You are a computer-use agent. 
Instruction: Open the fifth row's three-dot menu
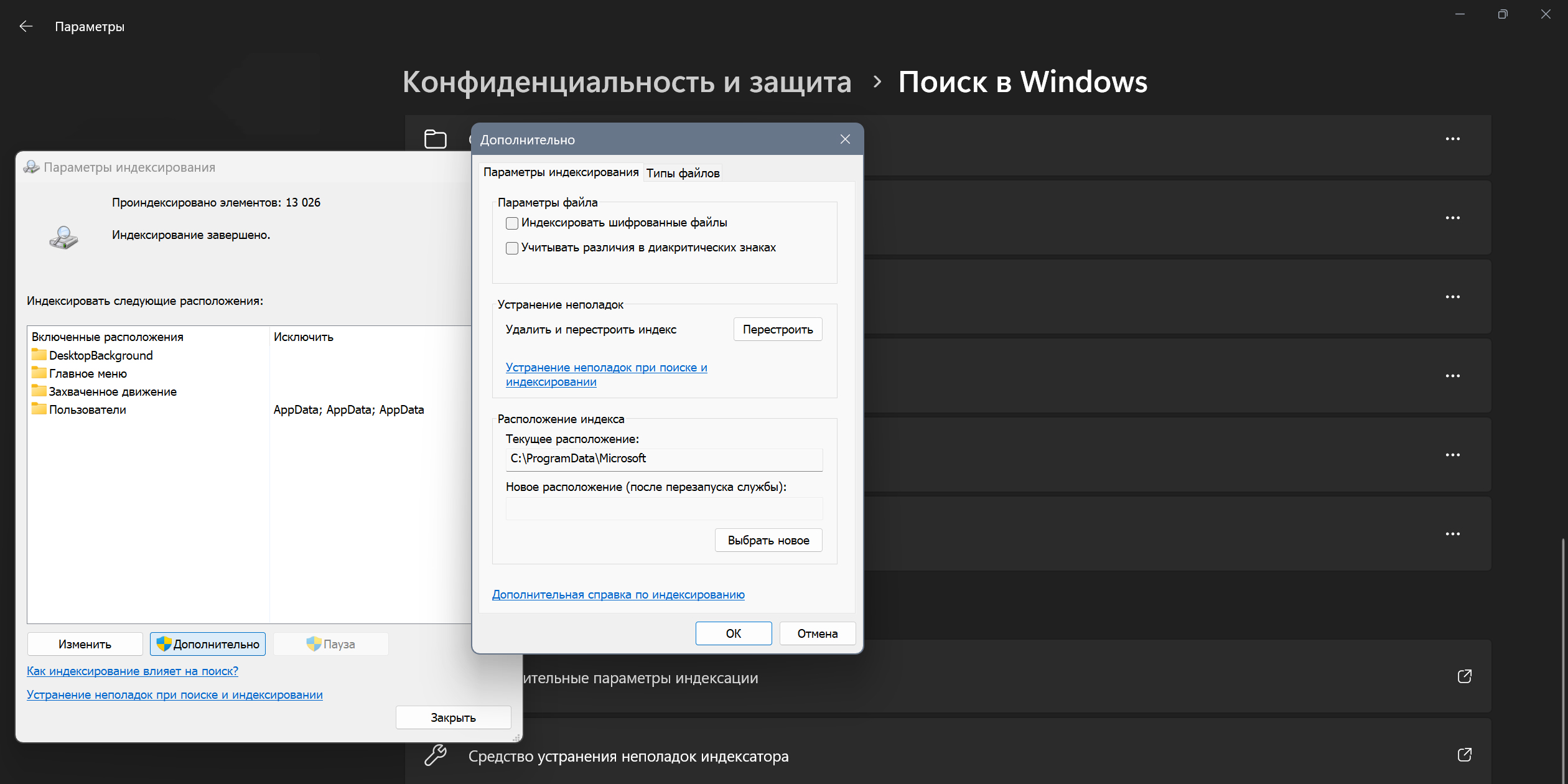coord(1453,455)
